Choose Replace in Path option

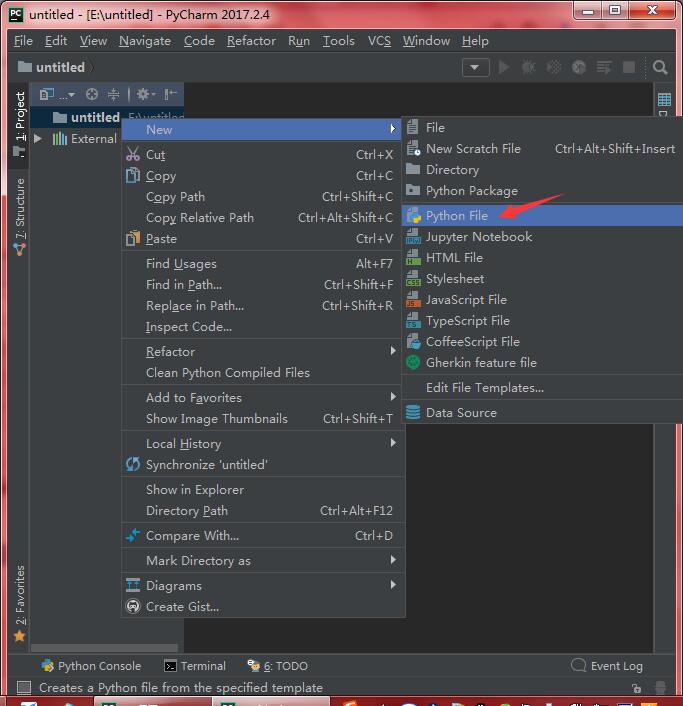pos(262,306)
